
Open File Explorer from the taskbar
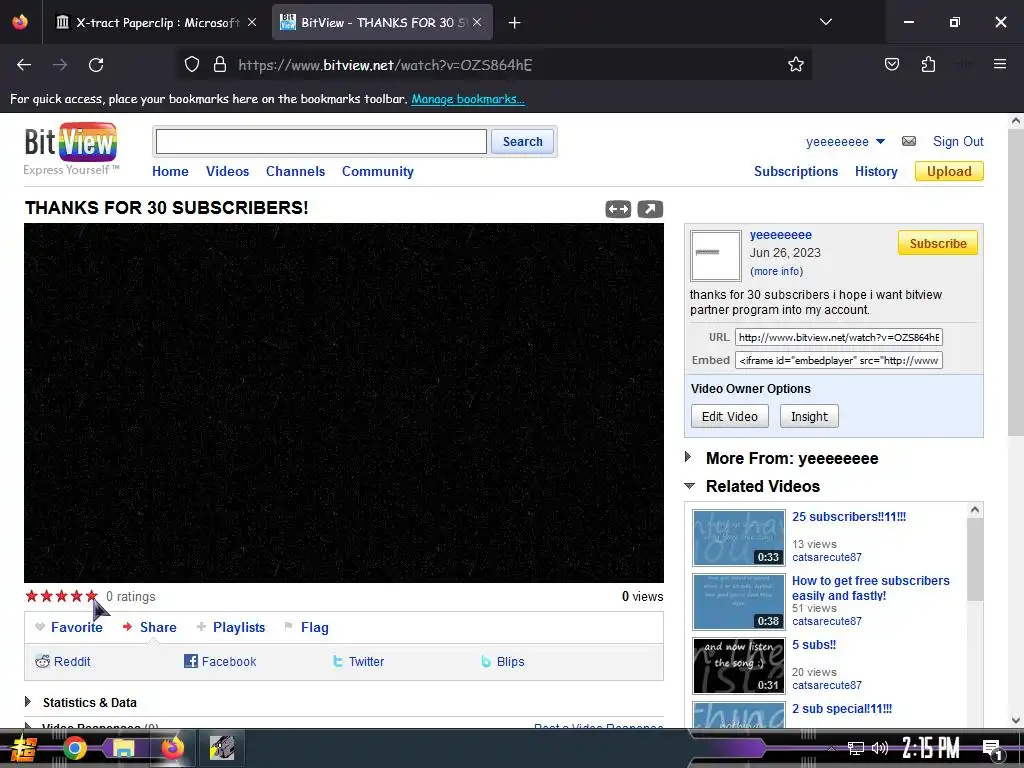pos(123,748)
